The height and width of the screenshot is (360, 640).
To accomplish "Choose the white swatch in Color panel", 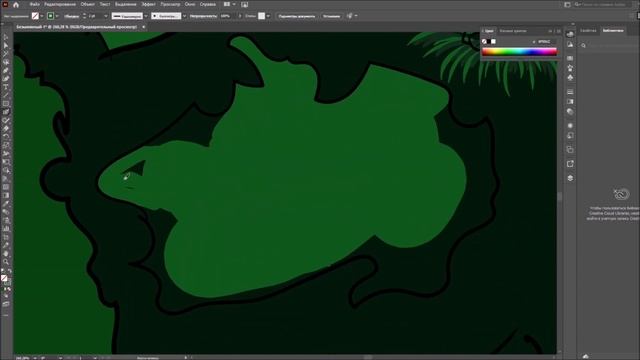I will (x=493, y=42).
